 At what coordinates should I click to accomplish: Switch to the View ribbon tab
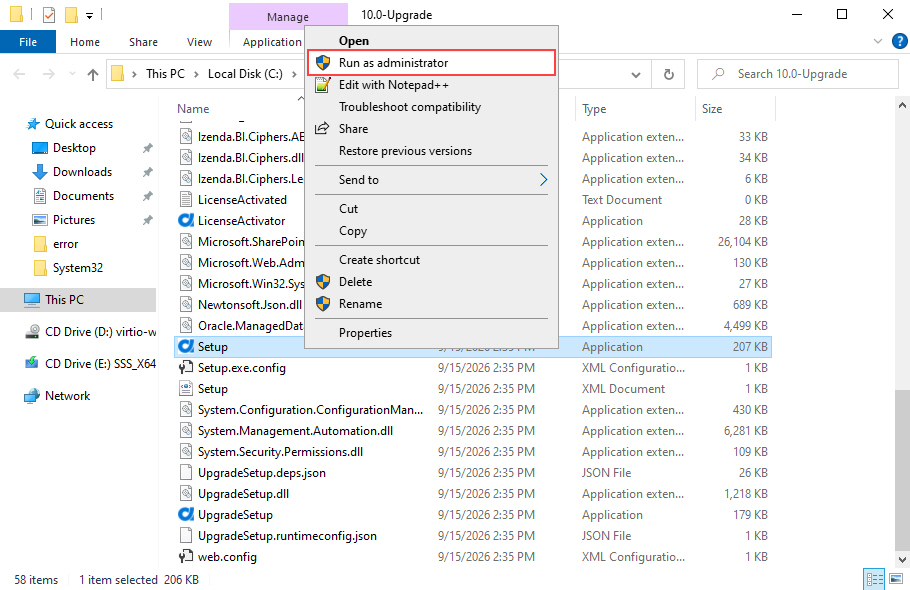coord(199,42)
